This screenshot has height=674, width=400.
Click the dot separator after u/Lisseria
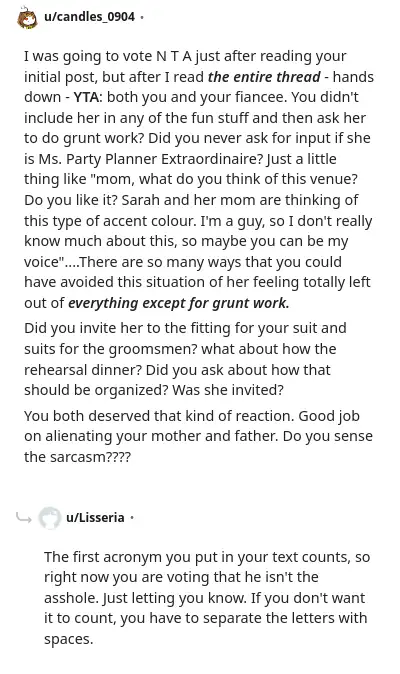[132, 518]
